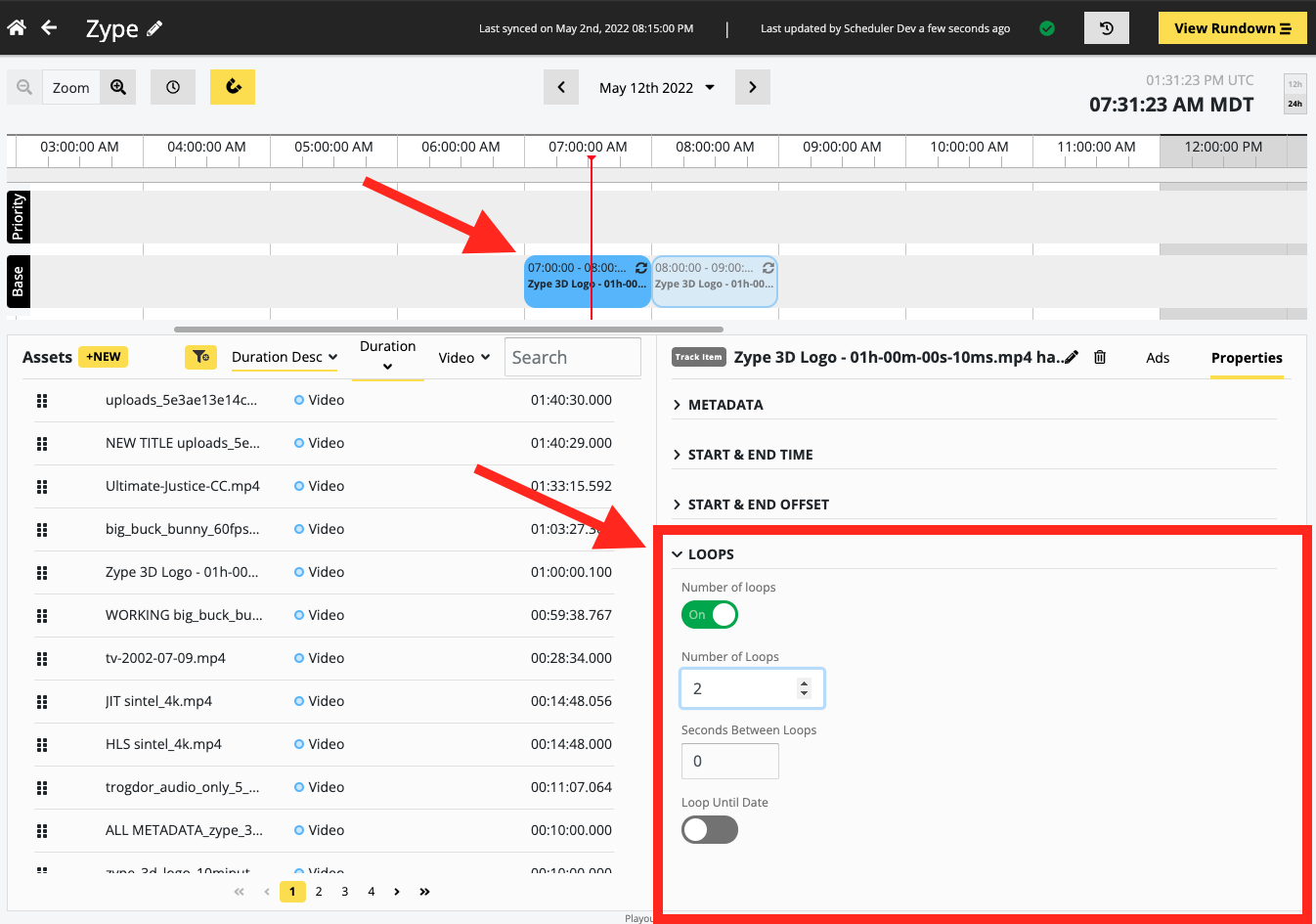Viewport: 1316px width, 924px height.
Task: Grab drag handle for Zype 3D Logo asset
Action: [x=42, y=573]
